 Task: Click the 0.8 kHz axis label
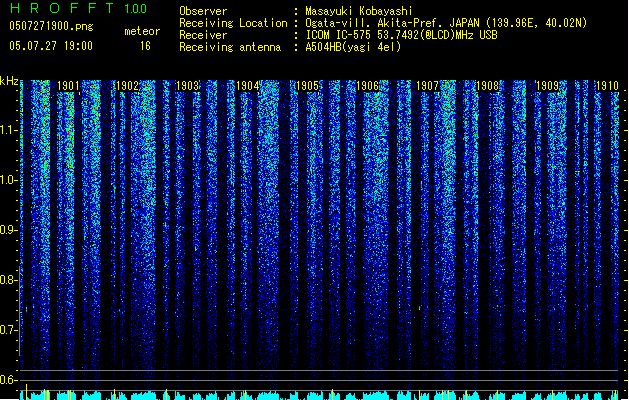(x=7, y=280)
